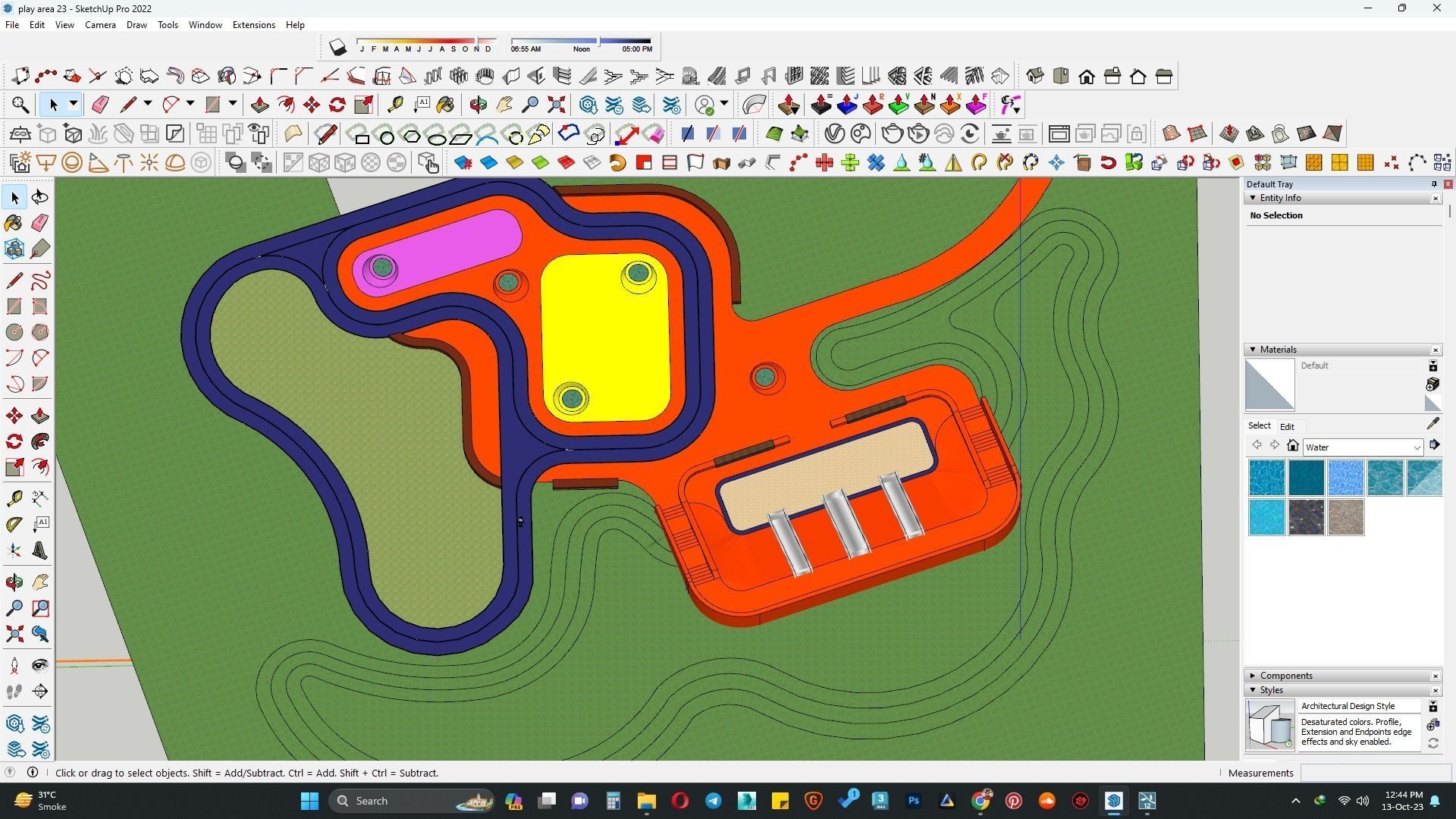Image resolution: width=1456 pixels, height=819 pixels.
Task: Click the Architectural Design Style thumbnail
Action: click(1269, 725)
